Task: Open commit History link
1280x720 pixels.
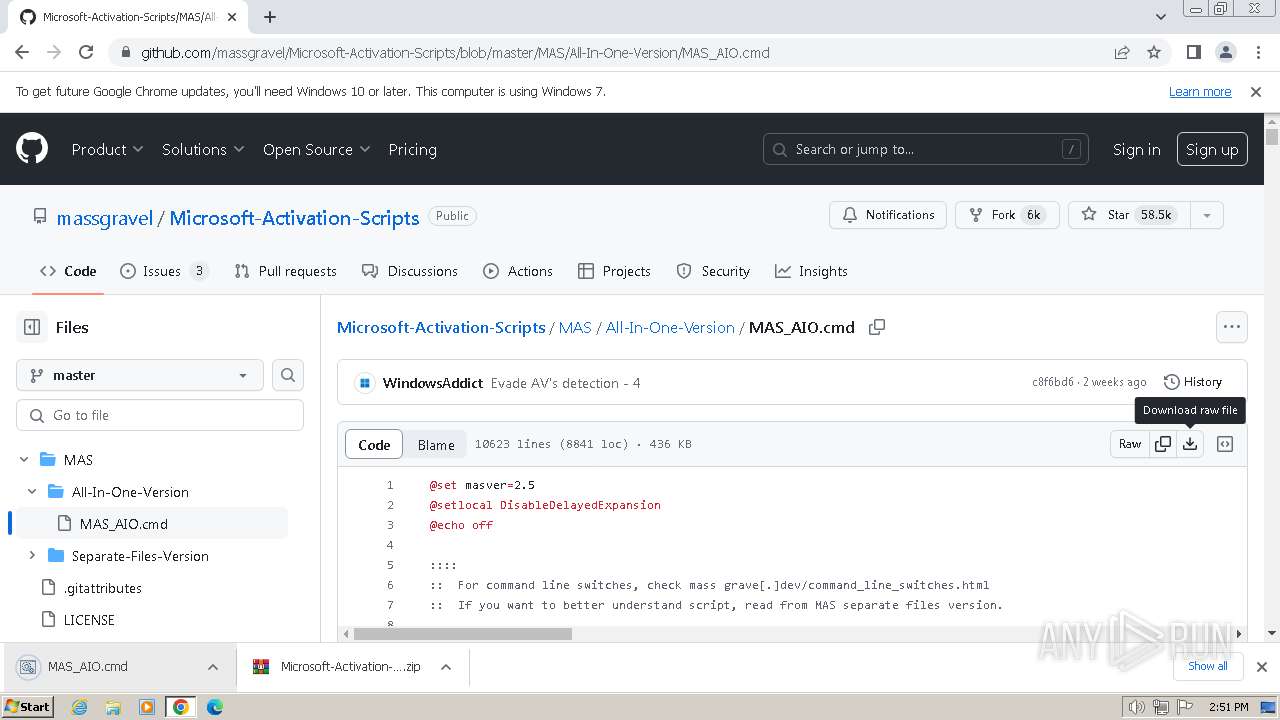Action: point(1193,382)
